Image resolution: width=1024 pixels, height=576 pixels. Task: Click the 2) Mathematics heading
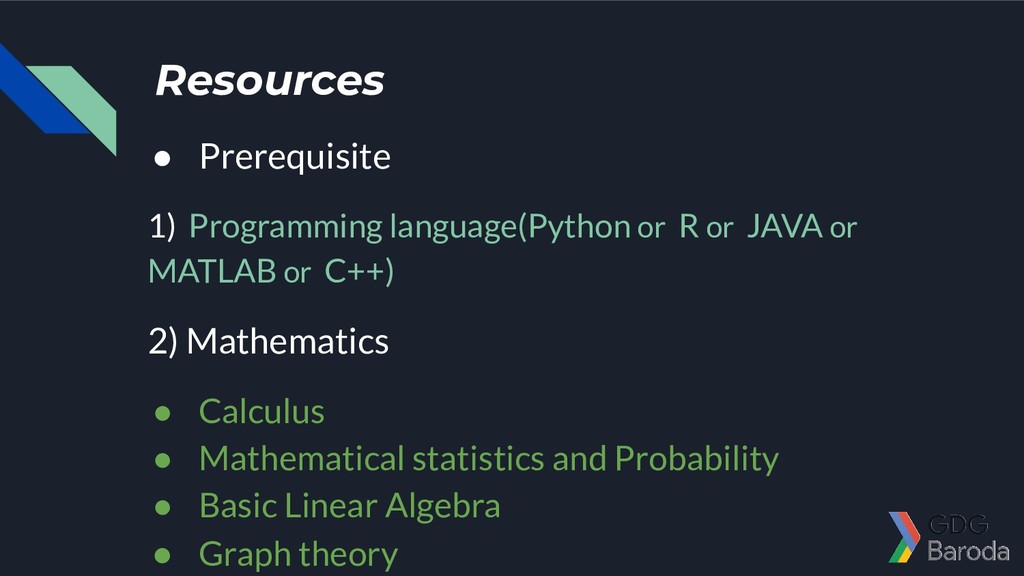[x=268, y=341]
